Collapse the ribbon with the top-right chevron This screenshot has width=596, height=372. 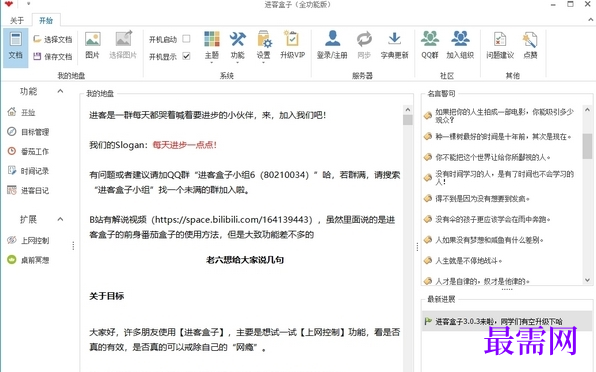point(591,20)
